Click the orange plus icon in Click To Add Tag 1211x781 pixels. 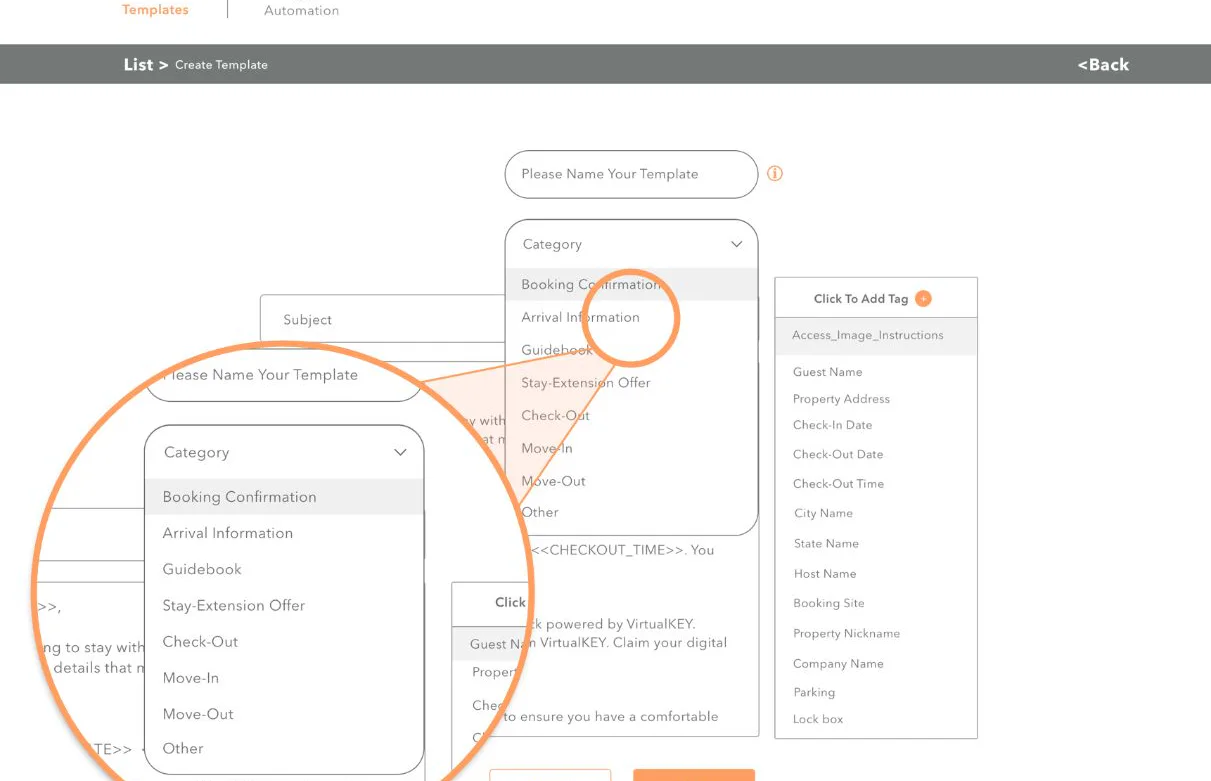click(923, 298)
